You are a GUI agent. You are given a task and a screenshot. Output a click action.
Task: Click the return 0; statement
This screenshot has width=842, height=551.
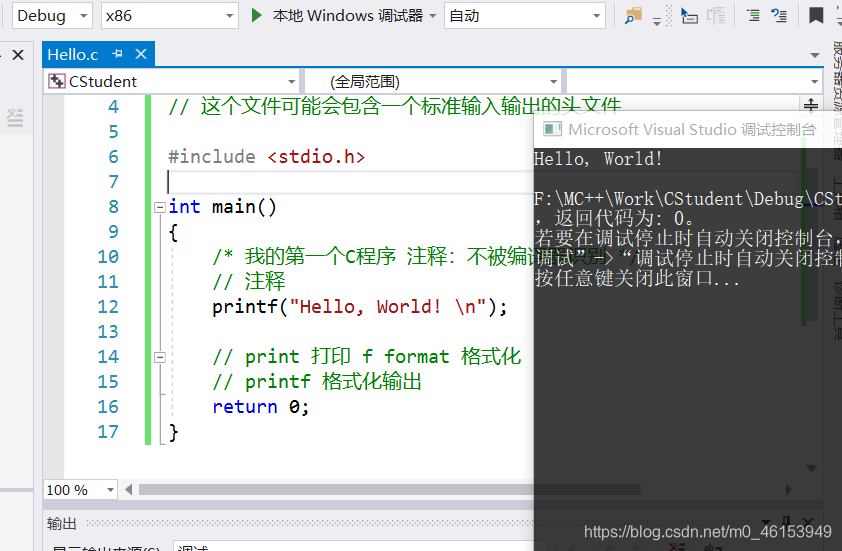(x=261, y=407)
